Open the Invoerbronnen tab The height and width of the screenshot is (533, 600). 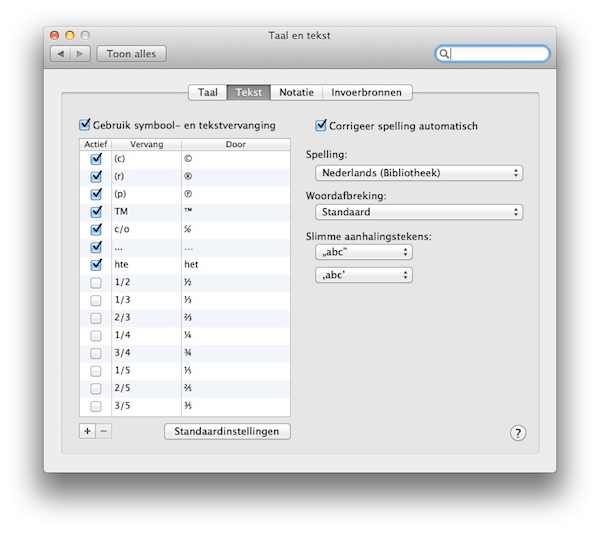click(x=367, y=92)
